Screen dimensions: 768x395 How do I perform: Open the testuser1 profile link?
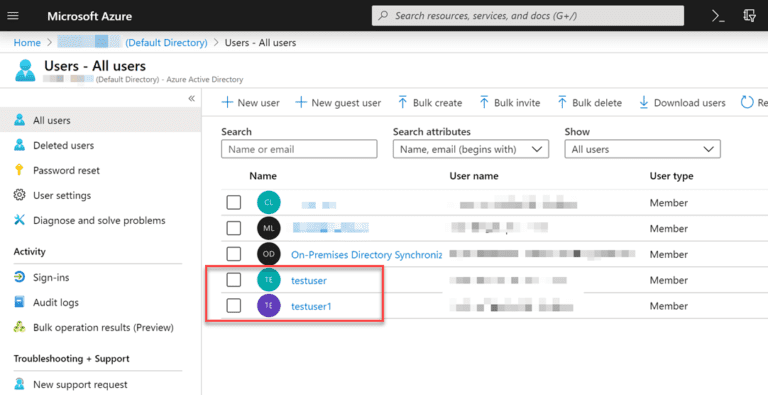[x=311, y=306]
